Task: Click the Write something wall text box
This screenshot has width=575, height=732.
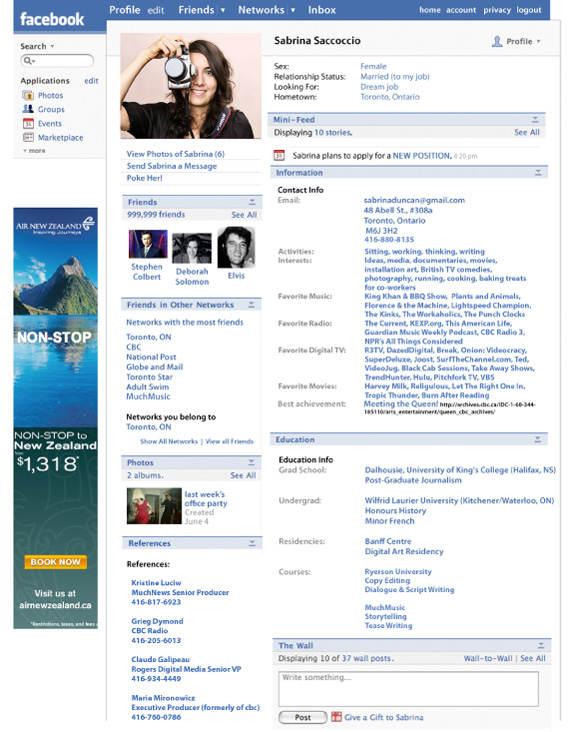Action: 408,689
